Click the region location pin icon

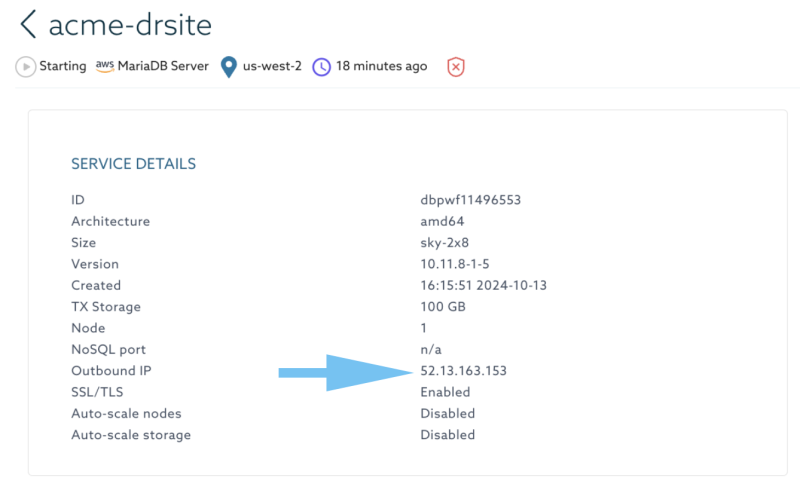tap(229, 67)
